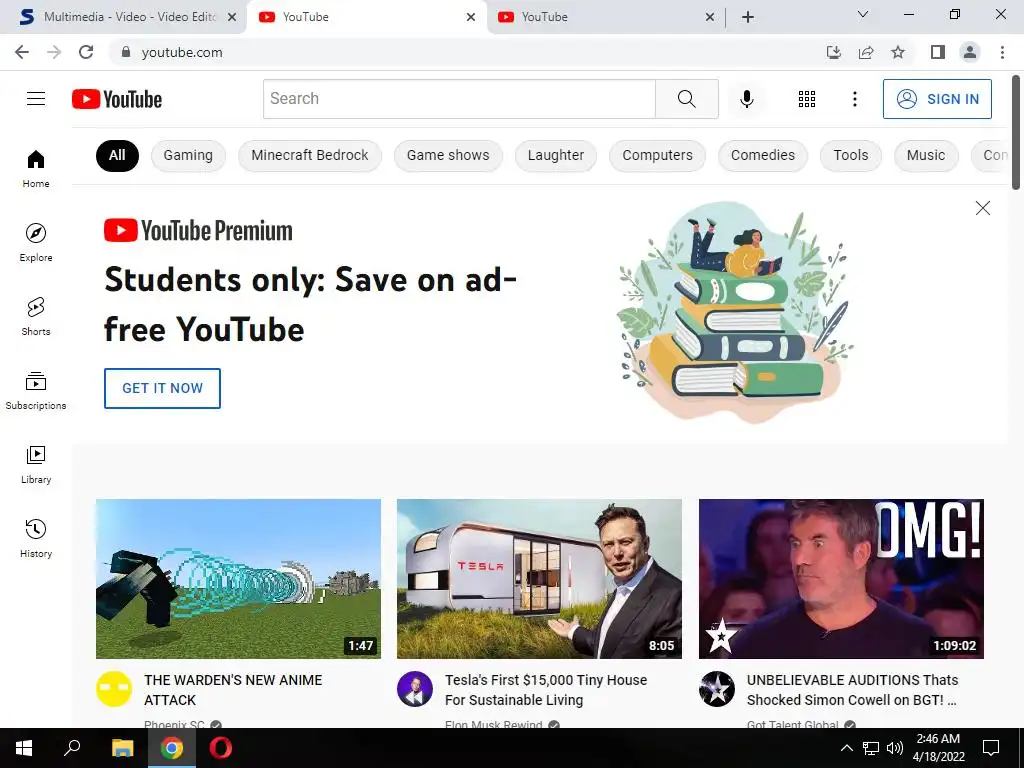1024x768 pixels.
Task: Select the Music filter chip
Action: click(x=926, y=155)
